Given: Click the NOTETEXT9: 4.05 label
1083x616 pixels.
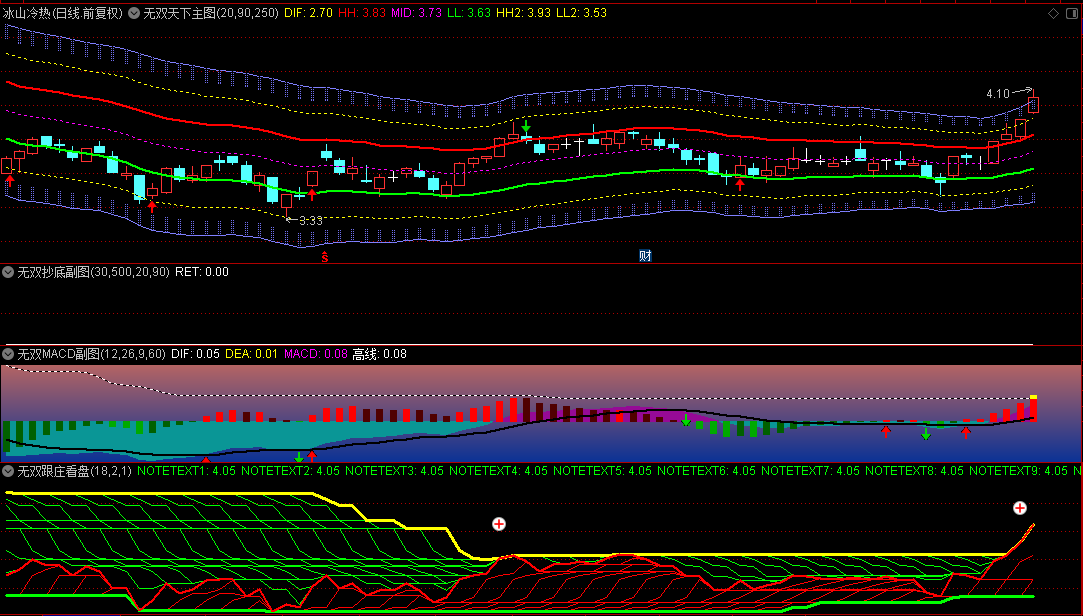Looking at the screenshot, I should [1018, 471].
